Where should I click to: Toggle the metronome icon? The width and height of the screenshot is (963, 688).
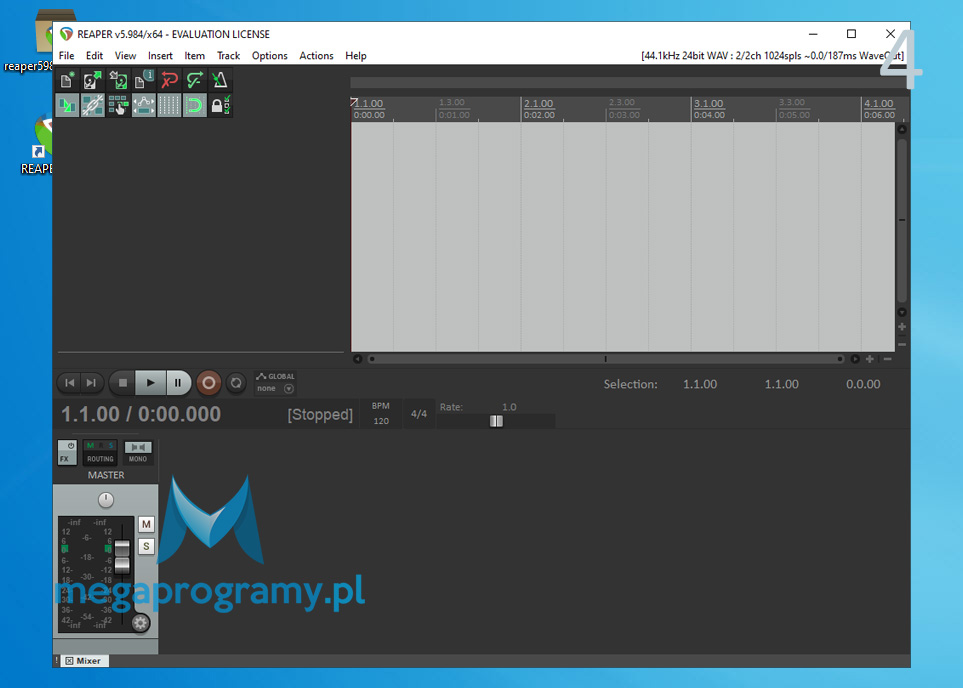click(220, 80)
